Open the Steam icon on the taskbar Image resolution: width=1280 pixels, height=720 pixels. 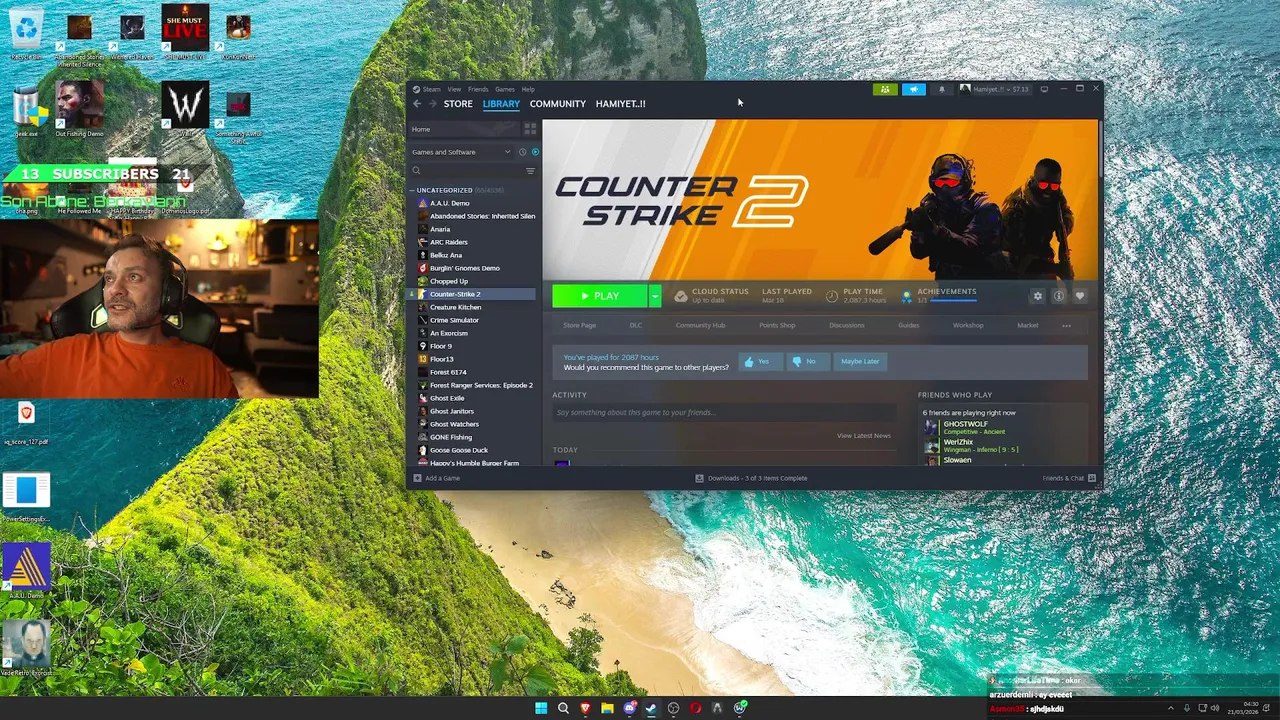pyautogui.click(x=651, y=708)
